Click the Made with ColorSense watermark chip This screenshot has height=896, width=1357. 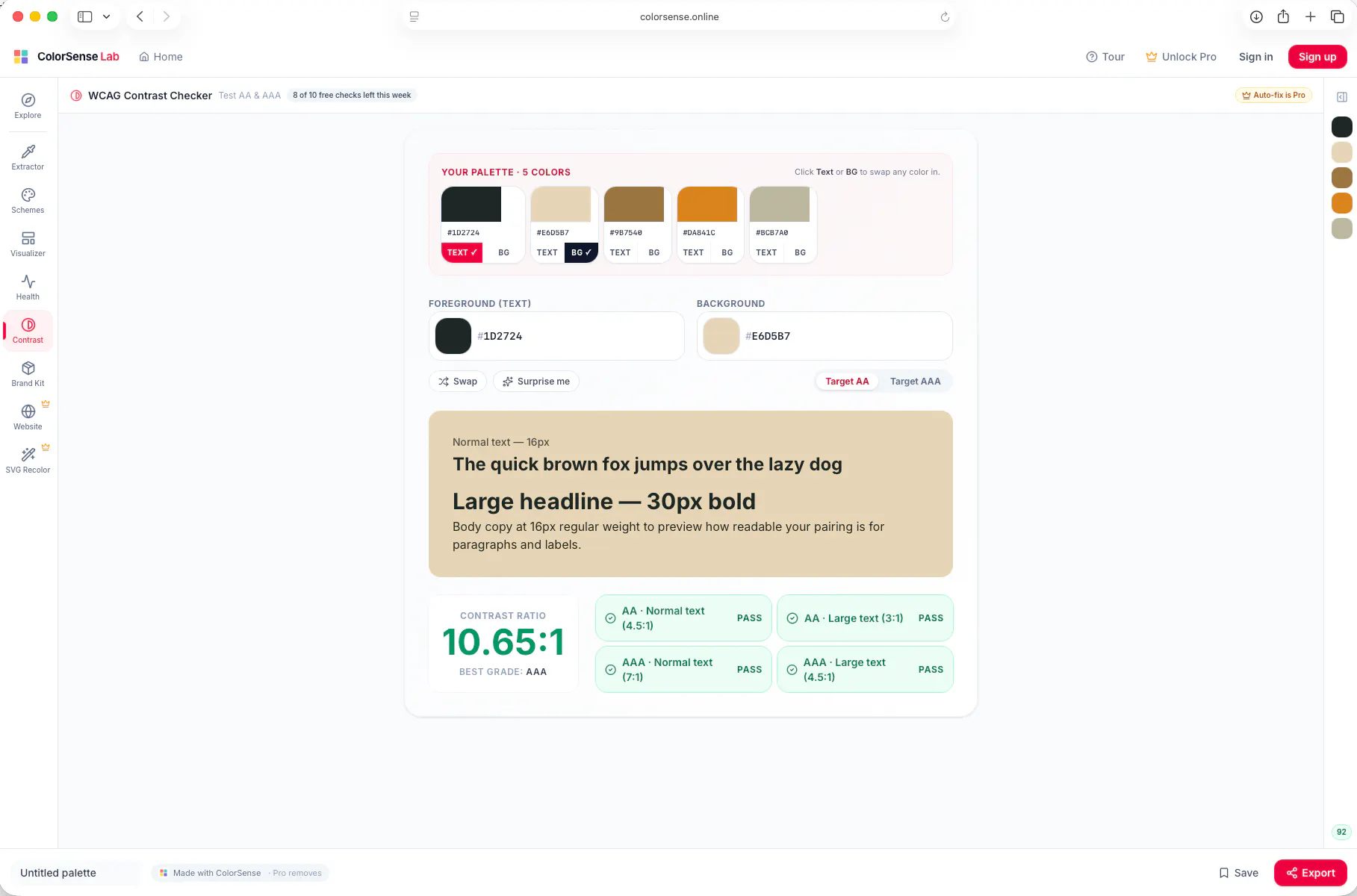(240, 873)
